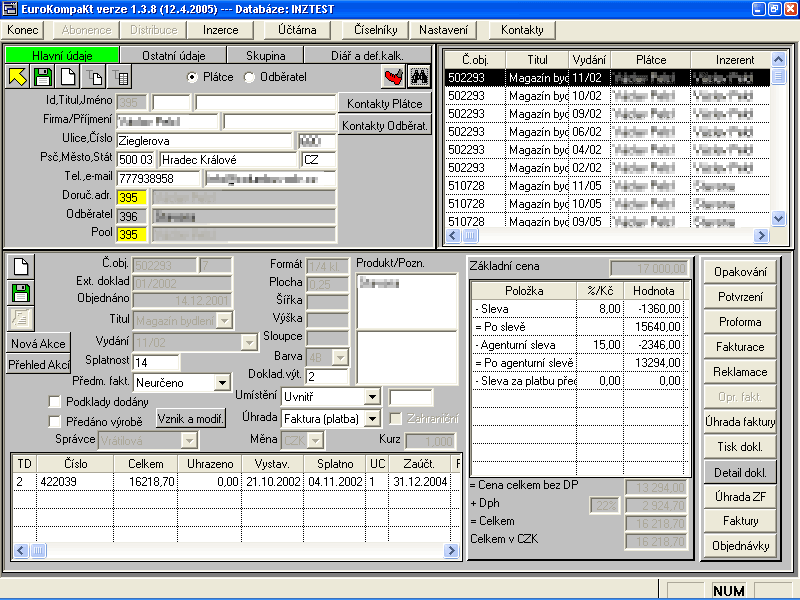Screen dimensions: 800x600
Task: Click into the Splatnost input field
Action: pyautogui.click(x=156, y=362)
